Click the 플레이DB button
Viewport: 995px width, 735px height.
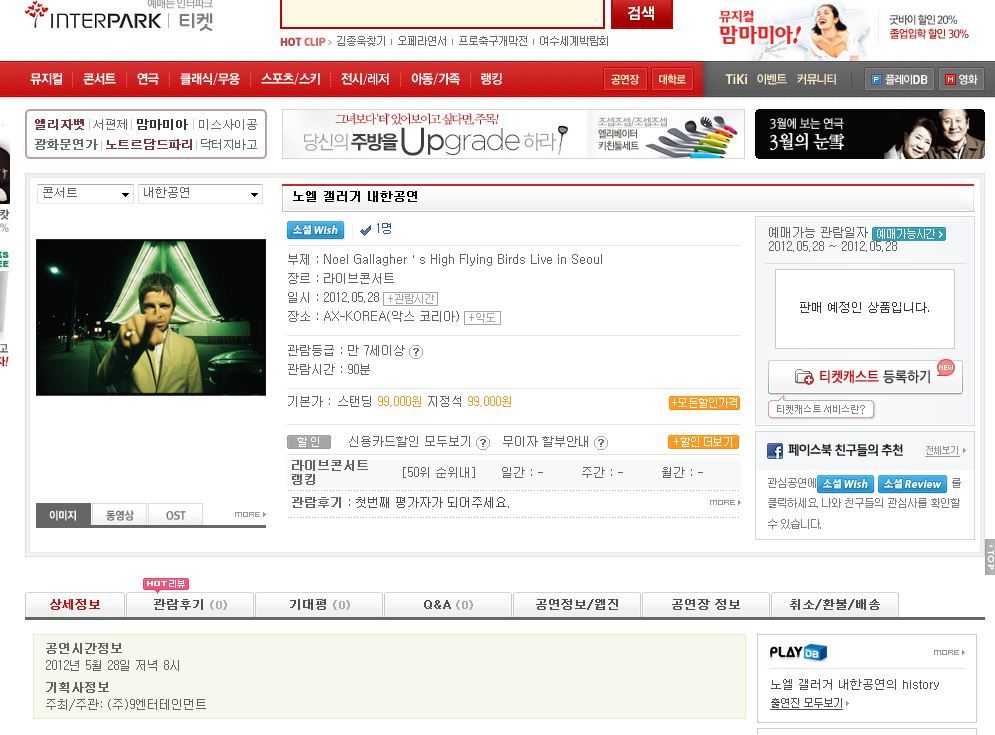pyautogui.click(x=899, y=79)
